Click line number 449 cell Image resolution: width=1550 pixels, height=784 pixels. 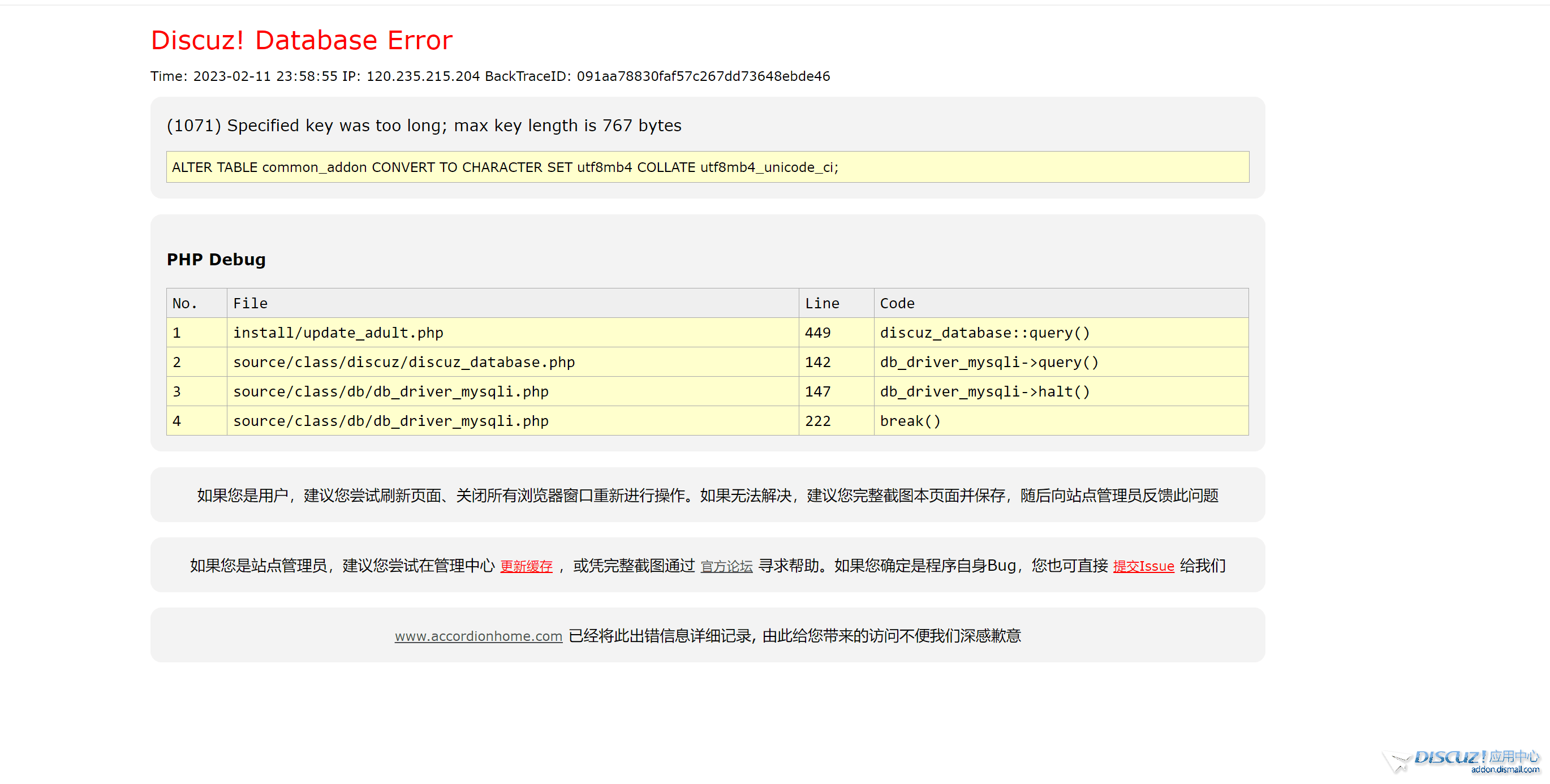pos(818,333)
